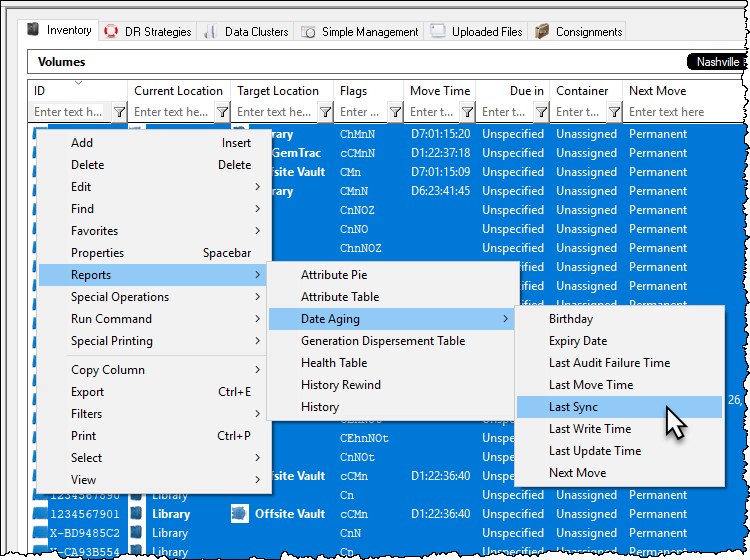The width and height of the screenshot is (750, 560).
Task: Choose Birthday date aging report
Action: (619, 318)
